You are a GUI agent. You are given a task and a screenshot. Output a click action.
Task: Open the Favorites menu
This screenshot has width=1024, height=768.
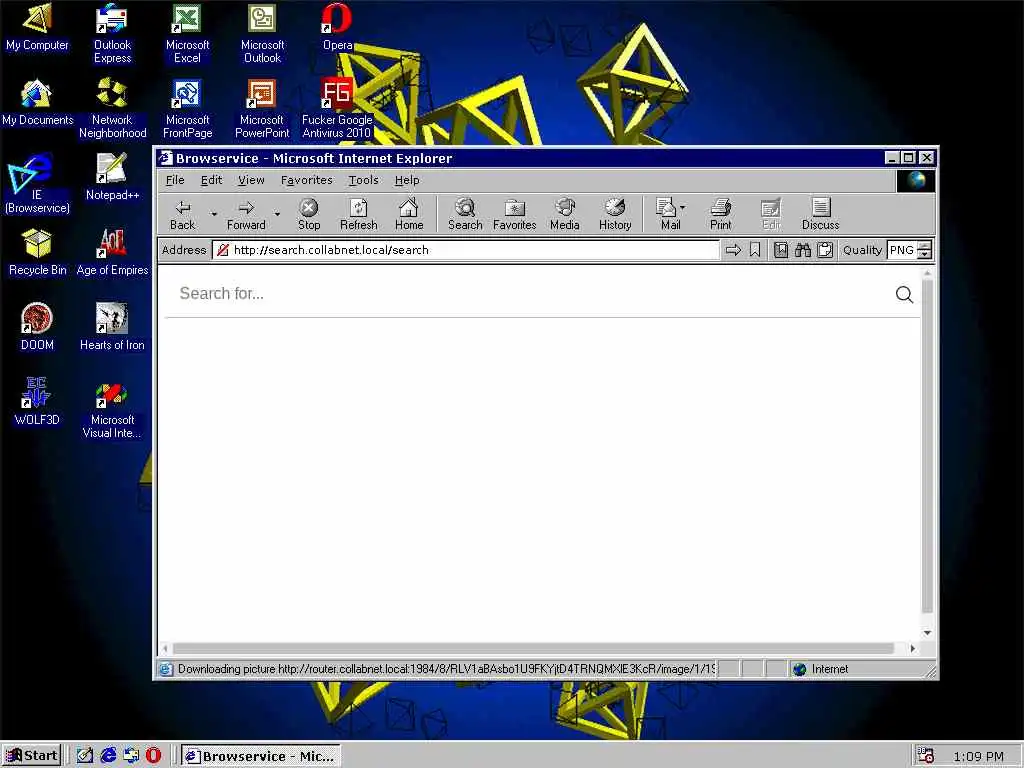point(306,180)
